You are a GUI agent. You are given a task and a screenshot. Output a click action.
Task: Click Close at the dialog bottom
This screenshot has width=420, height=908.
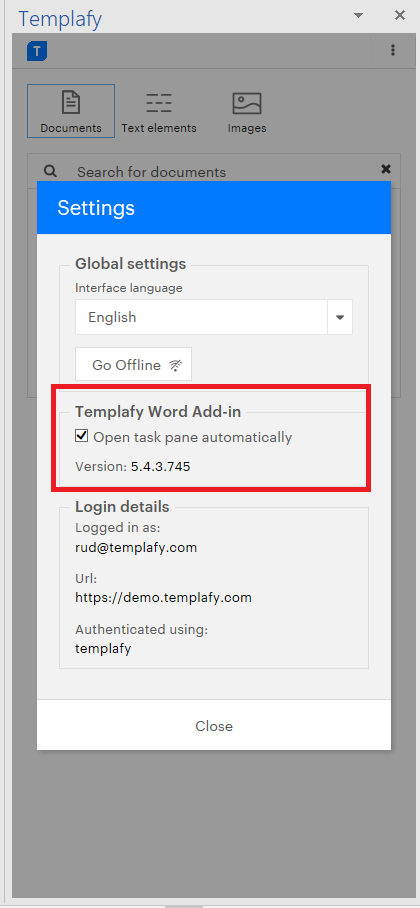(x=214, y=726)
